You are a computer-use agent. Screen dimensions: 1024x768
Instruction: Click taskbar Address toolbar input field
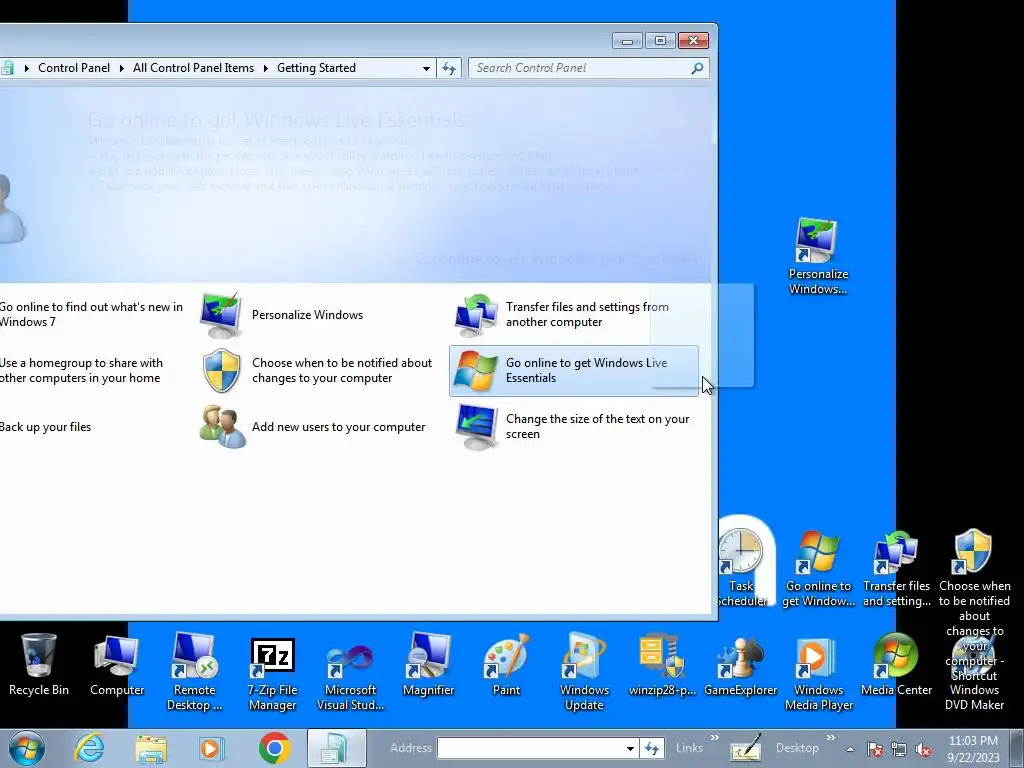(x=529, y=748)
